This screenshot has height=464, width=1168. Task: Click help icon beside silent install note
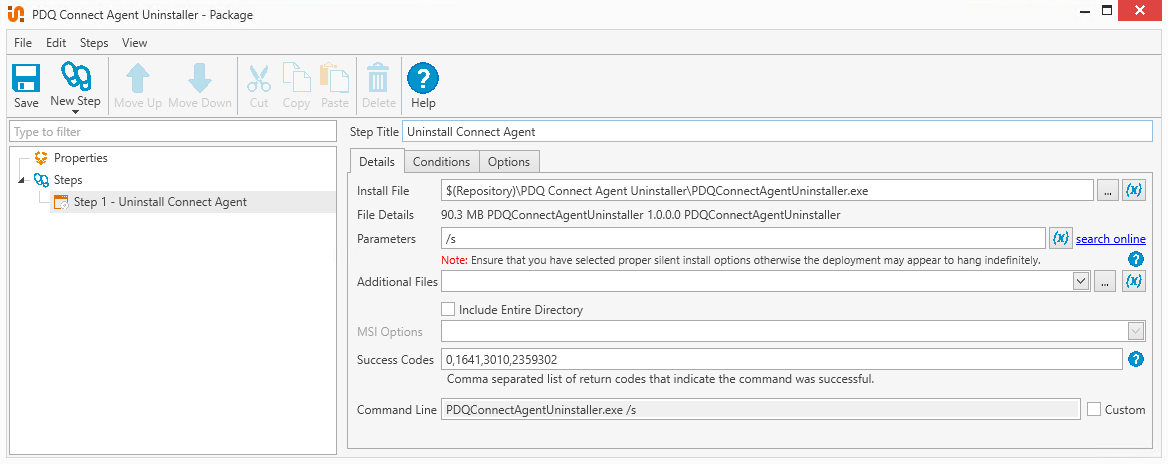click(1135, 260)
